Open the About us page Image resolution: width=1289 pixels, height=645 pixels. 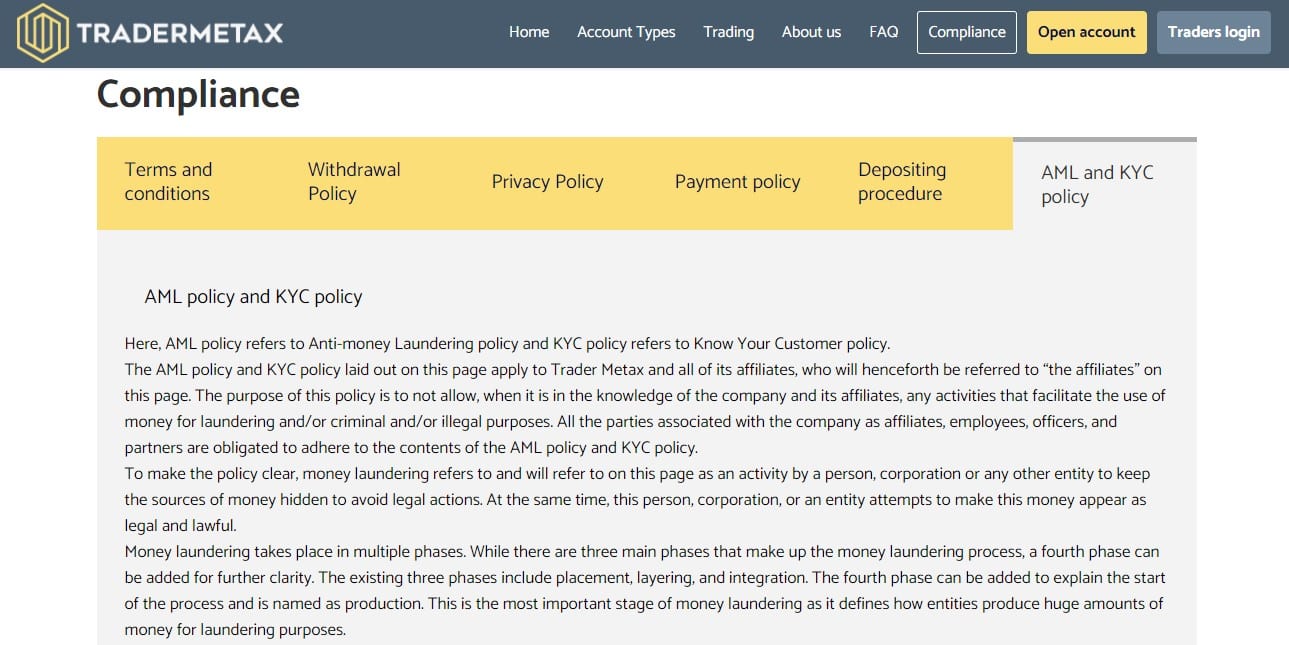point(811,32)
